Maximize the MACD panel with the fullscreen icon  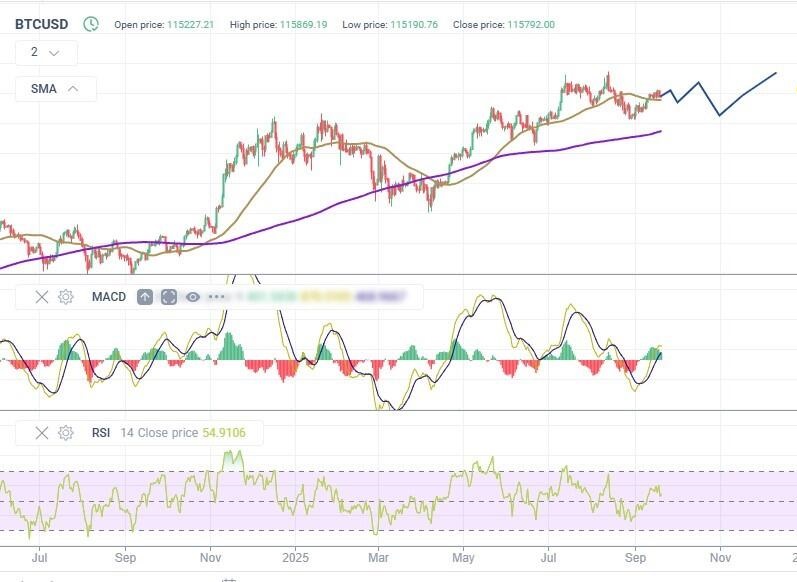169,297
